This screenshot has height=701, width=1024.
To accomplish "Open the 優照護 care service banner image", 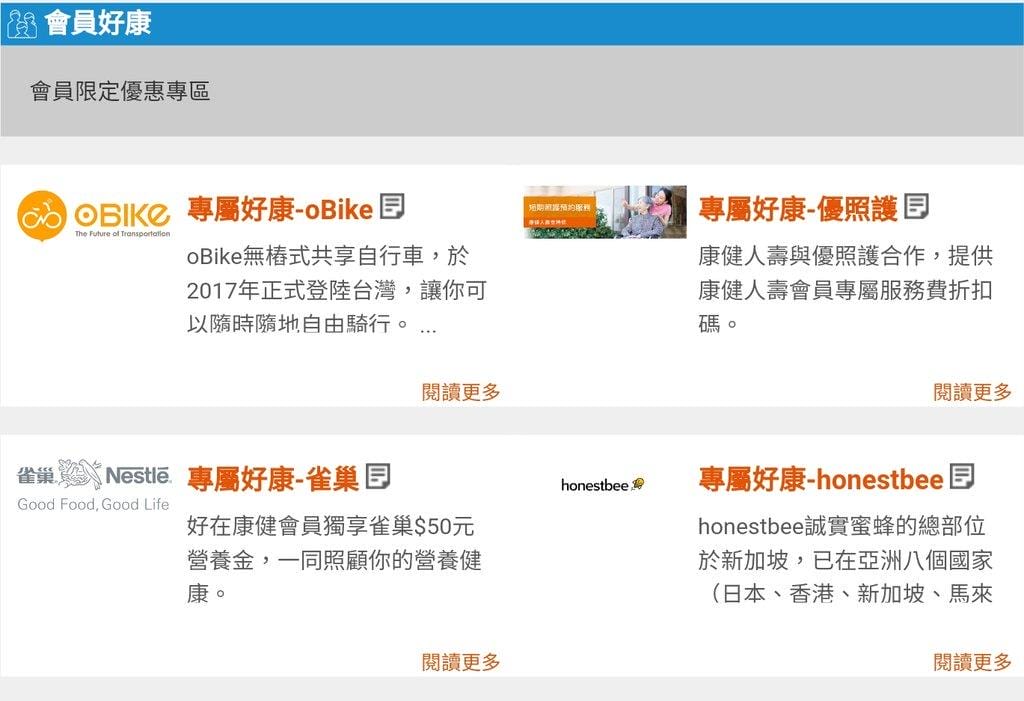I will pyautogui.click(x=605, y=212).
